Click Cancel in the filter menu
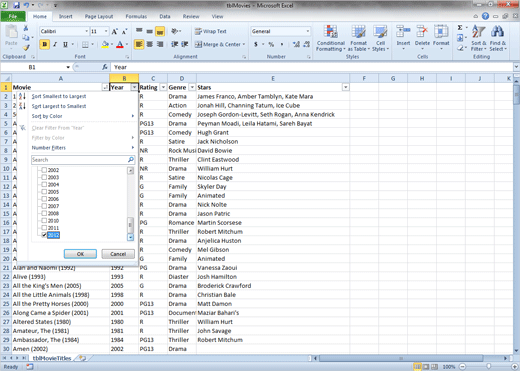The image size is (520, 371). point(118,254)
